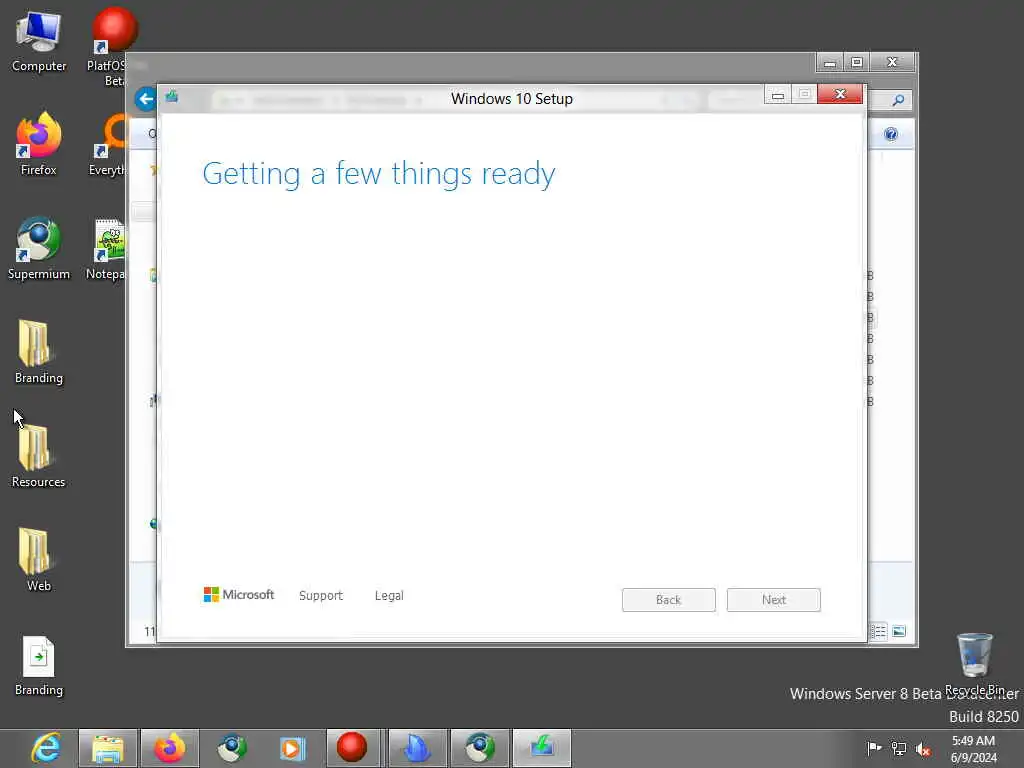Screen dimensions: 1024x768
Task: Launch the Supermium desktop shortcut
Action: 39,249
